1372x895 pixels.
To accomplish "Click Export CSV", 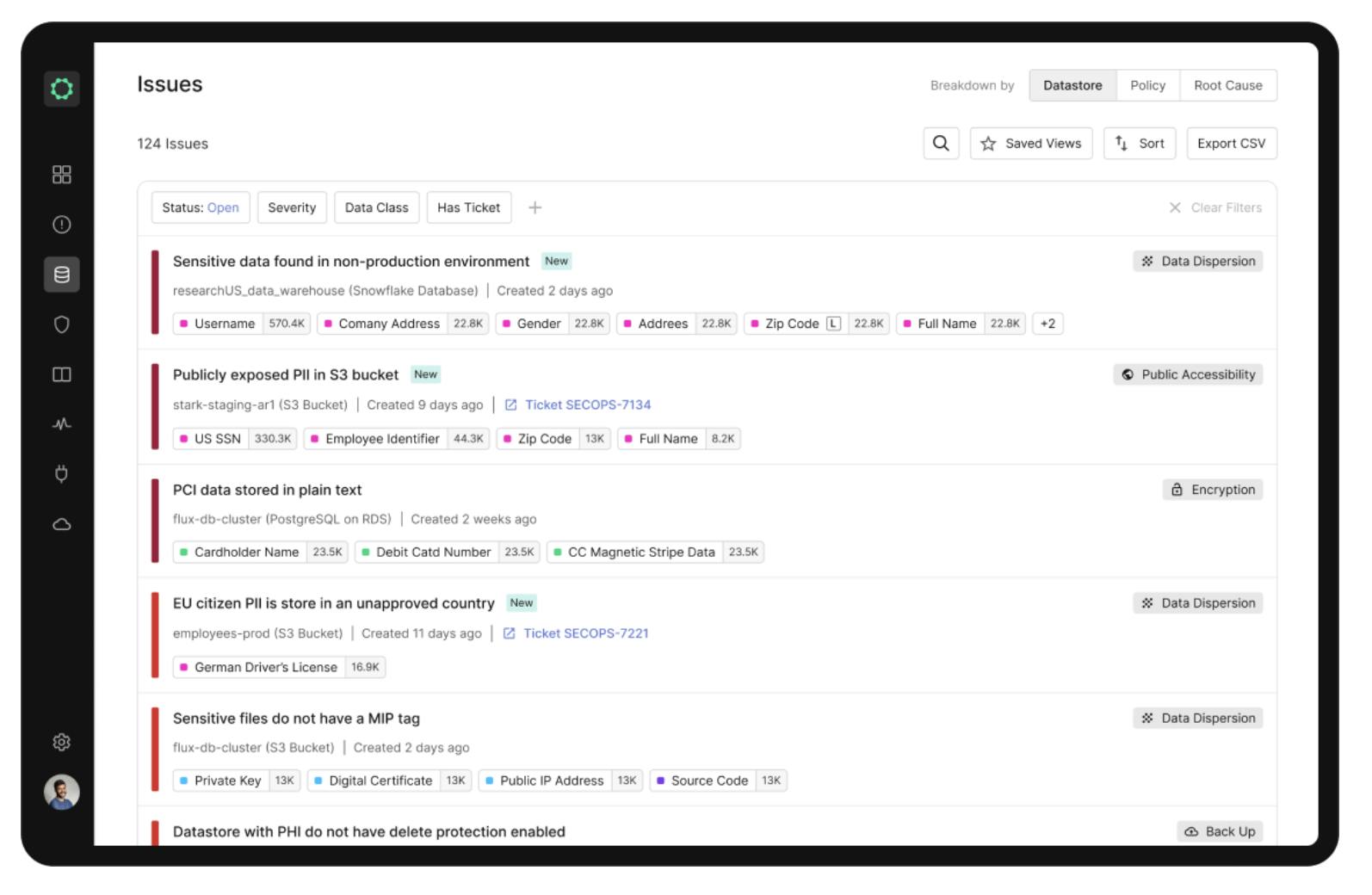I will tap(1232, 143).
